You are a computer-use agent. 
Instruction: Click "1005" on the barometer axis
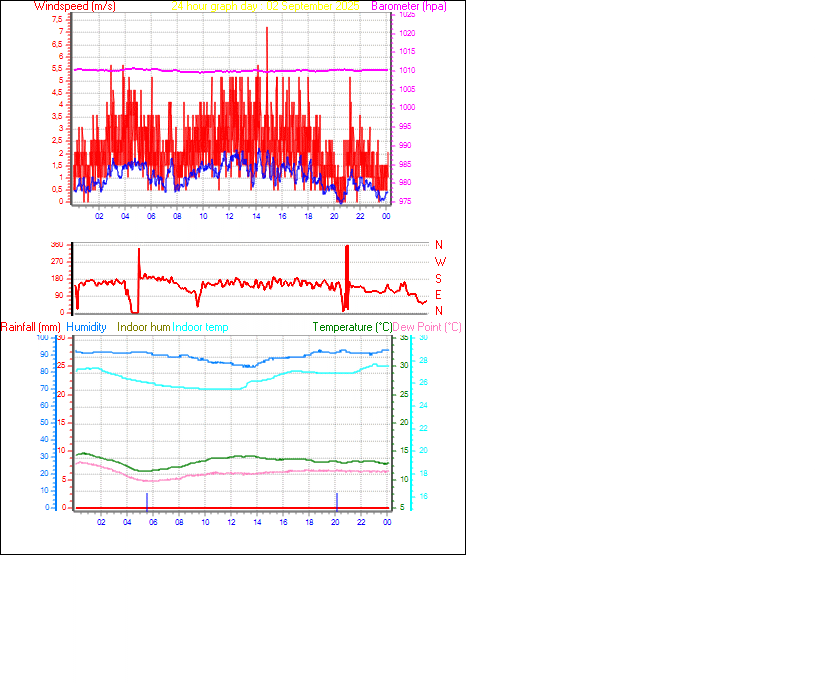coord(407,89)
